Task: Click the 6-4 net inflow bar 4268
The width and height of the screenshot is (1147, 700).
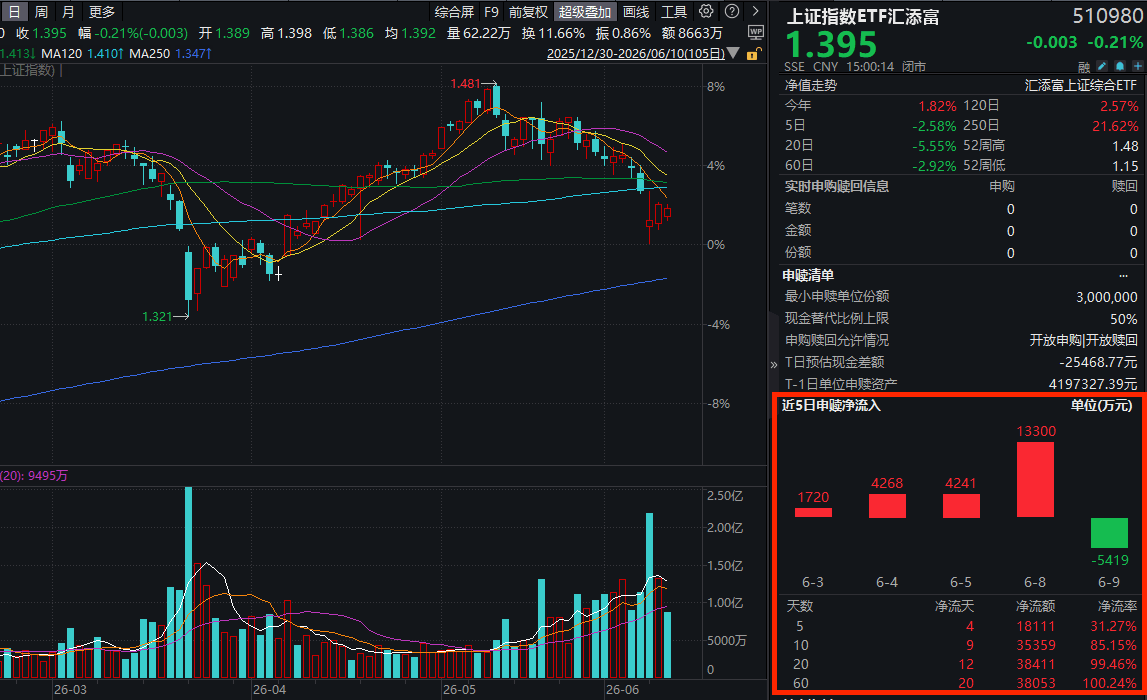Action: [887, 505]
